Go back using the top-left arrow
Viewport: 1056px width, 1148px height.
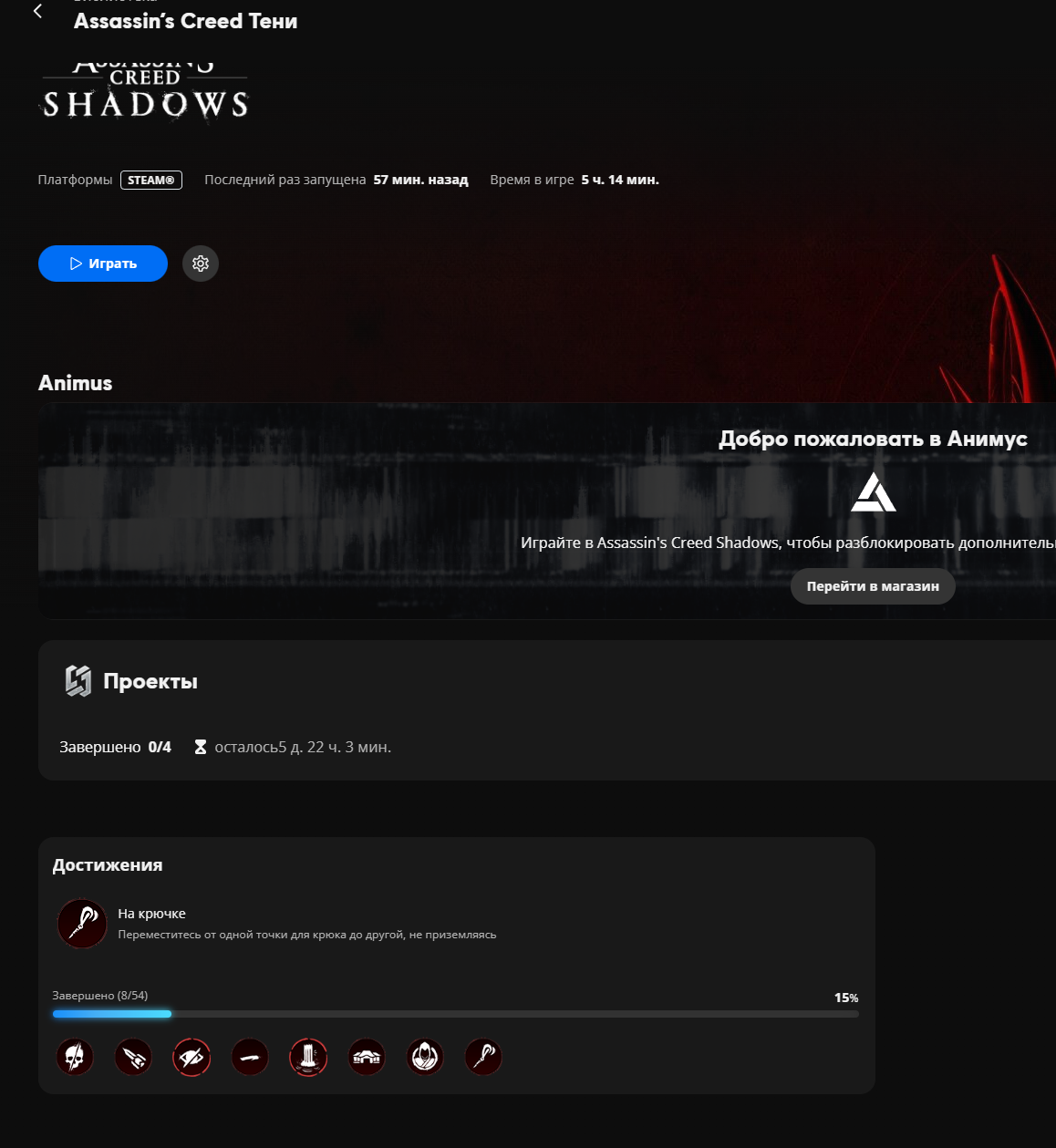[x=37, y=12]
